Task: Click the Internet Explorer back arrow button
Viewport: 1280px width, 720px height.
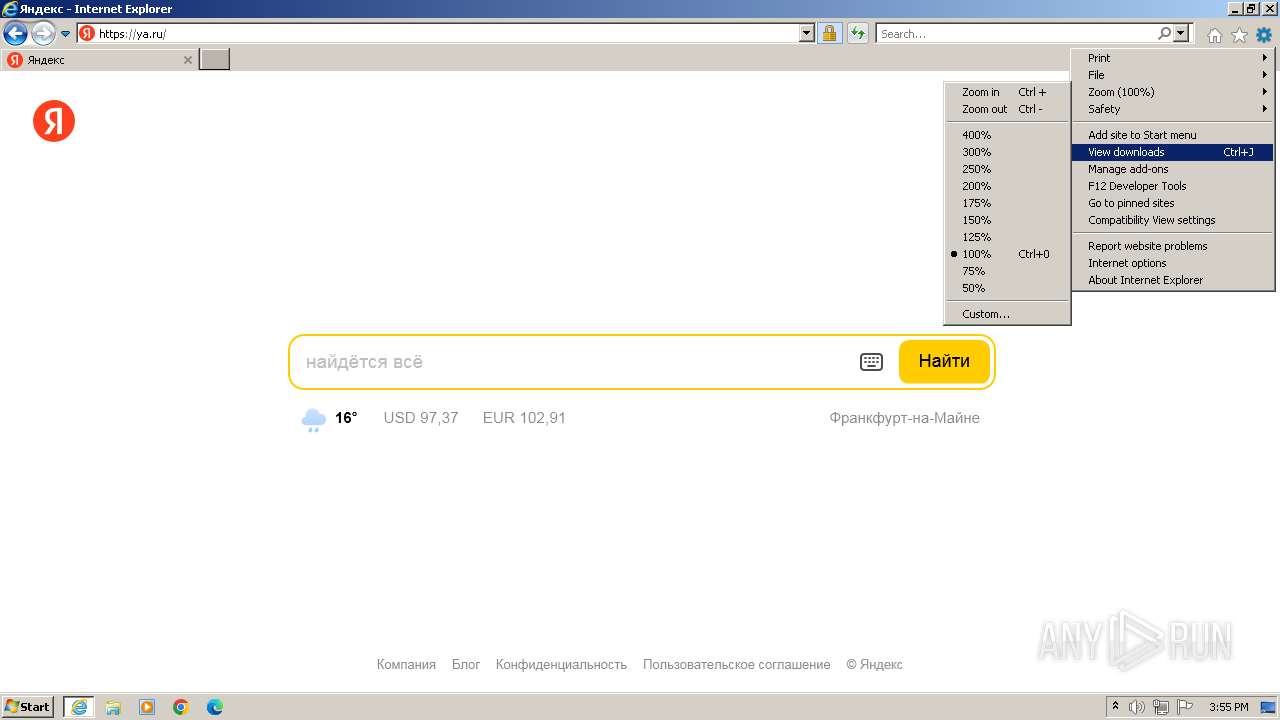Action: [15, 34]
